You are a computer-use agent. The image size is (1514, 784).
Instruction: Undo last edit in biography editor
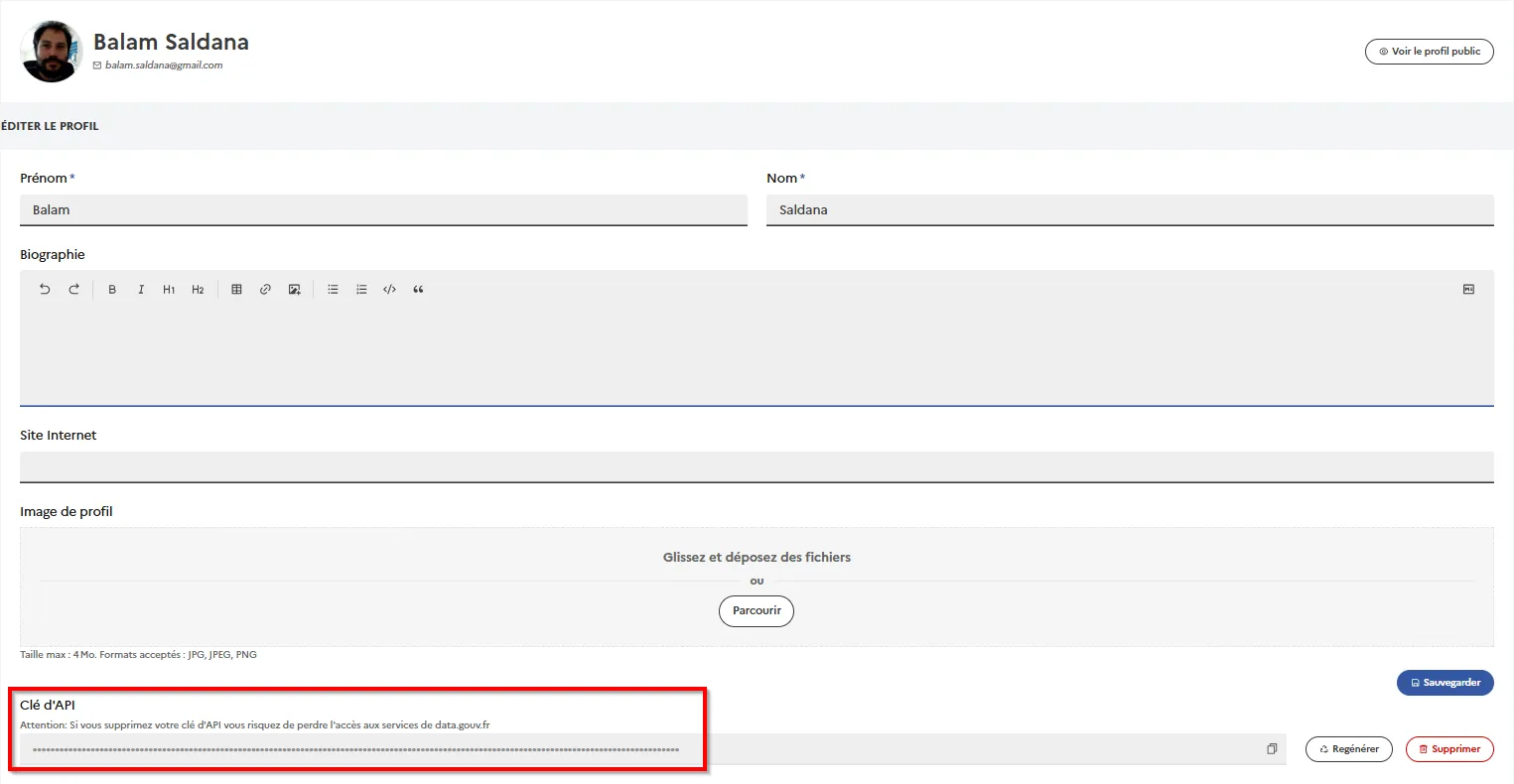click(45, 290)
